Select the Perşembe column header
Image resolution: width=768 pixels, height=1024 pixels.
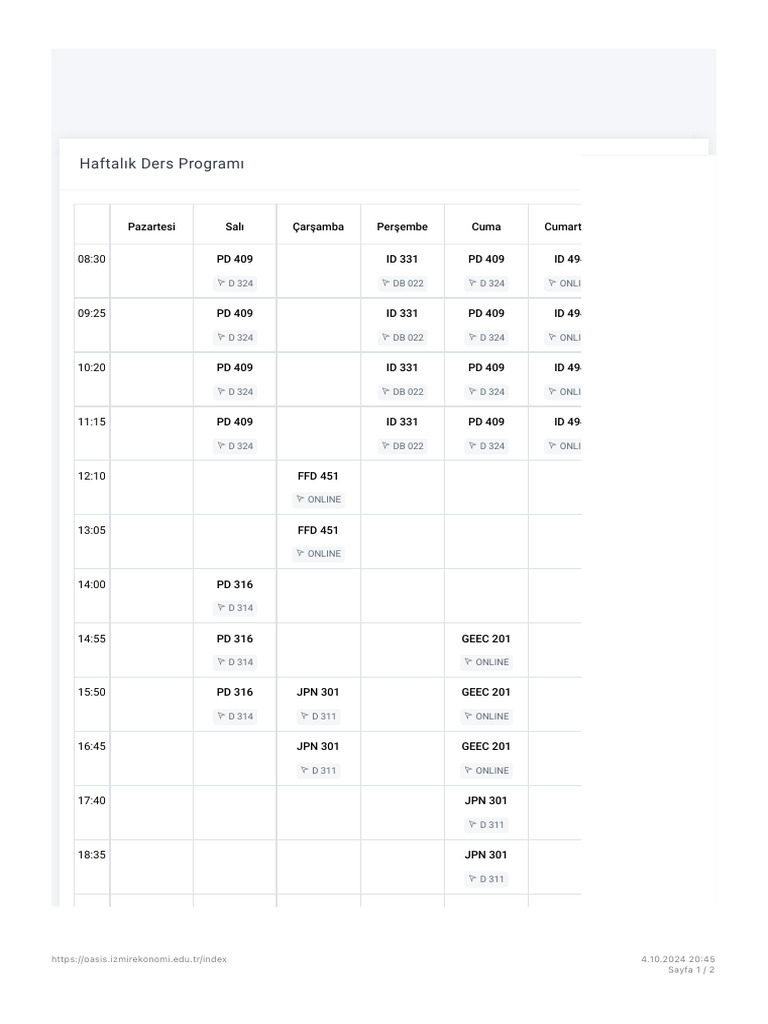(x=402, y=227)
